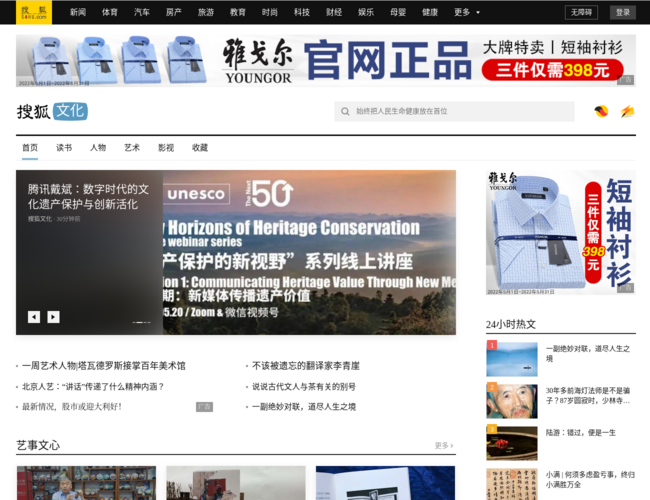Viewport: 650px width, 500px height.
Task: Open the fox head icon beside search
Action: (x=601, y=111)
